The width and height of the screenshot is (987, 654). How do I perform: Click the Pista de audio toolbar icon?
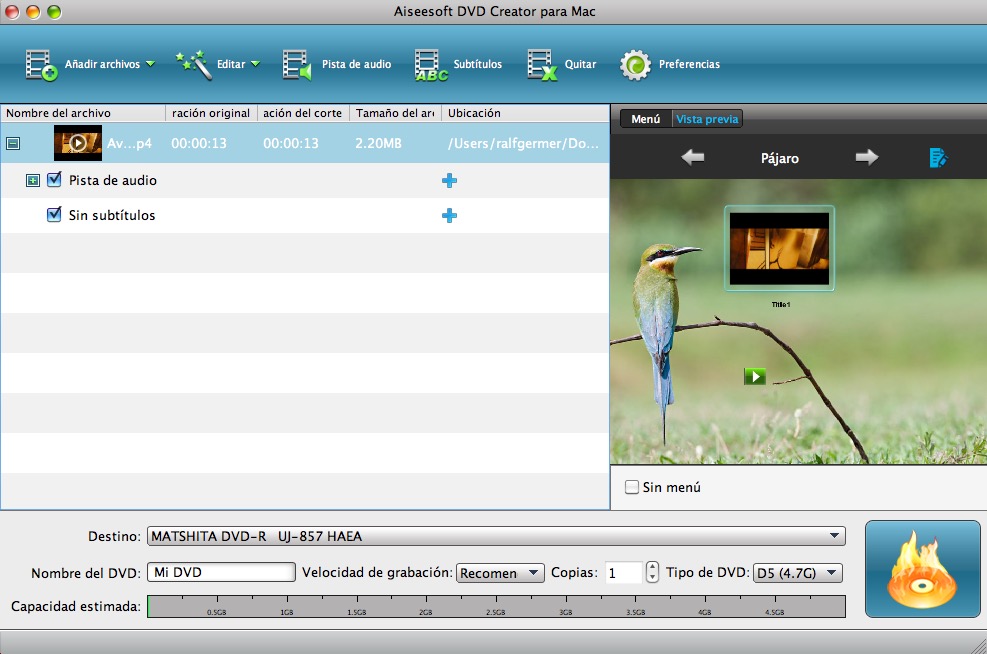297,65
